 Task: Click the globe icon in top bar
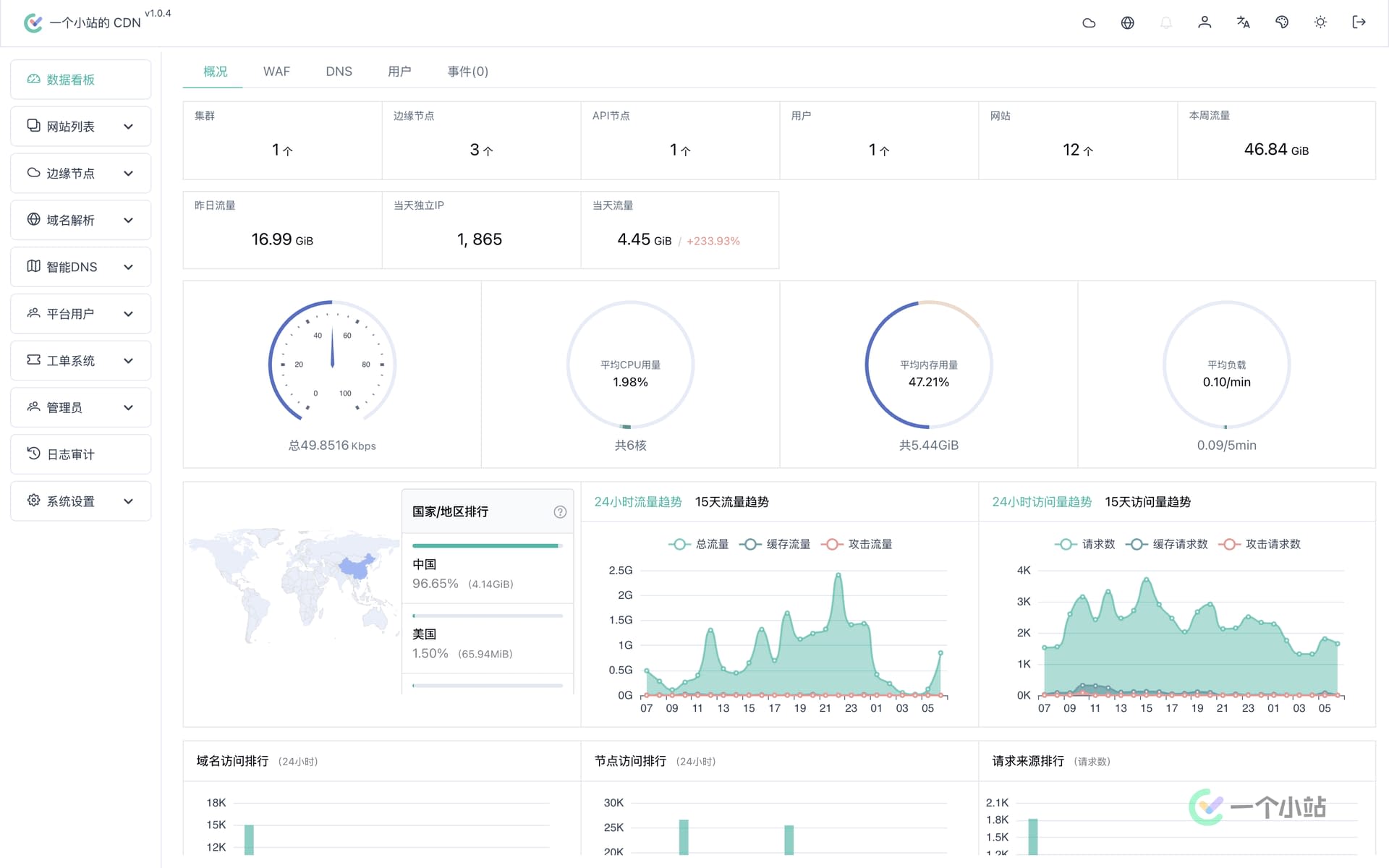pos(1127,22)
